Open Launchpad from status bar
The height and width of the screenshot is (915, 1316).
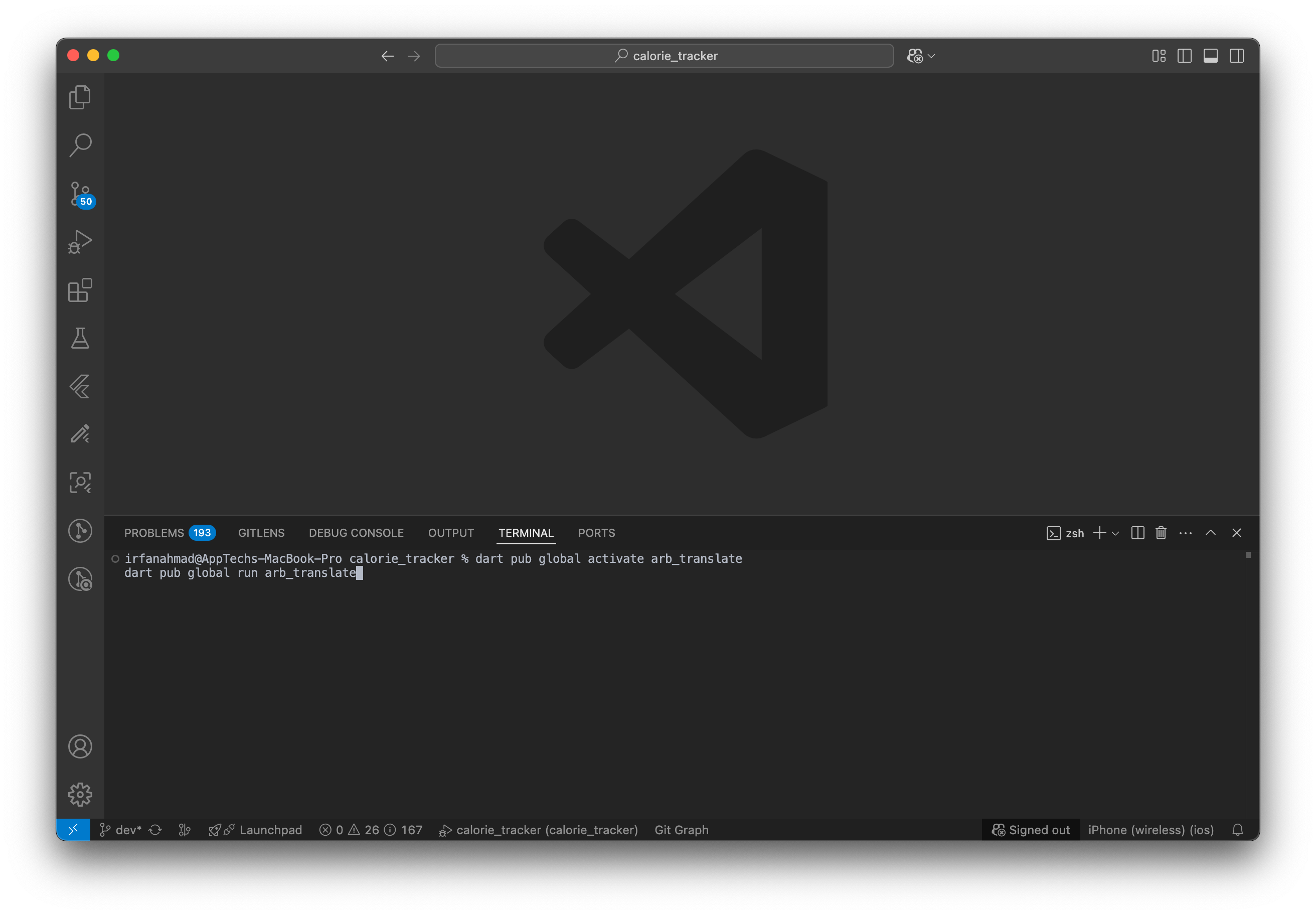pos(255,830)
